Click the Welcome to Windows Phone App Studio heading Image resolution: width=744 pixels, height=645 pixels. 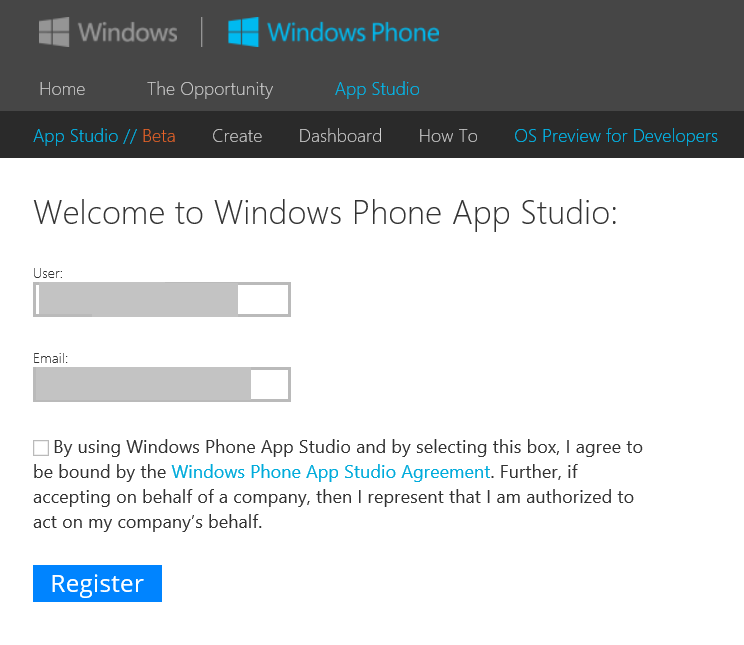pyautogui.click(x=326, y=213)
